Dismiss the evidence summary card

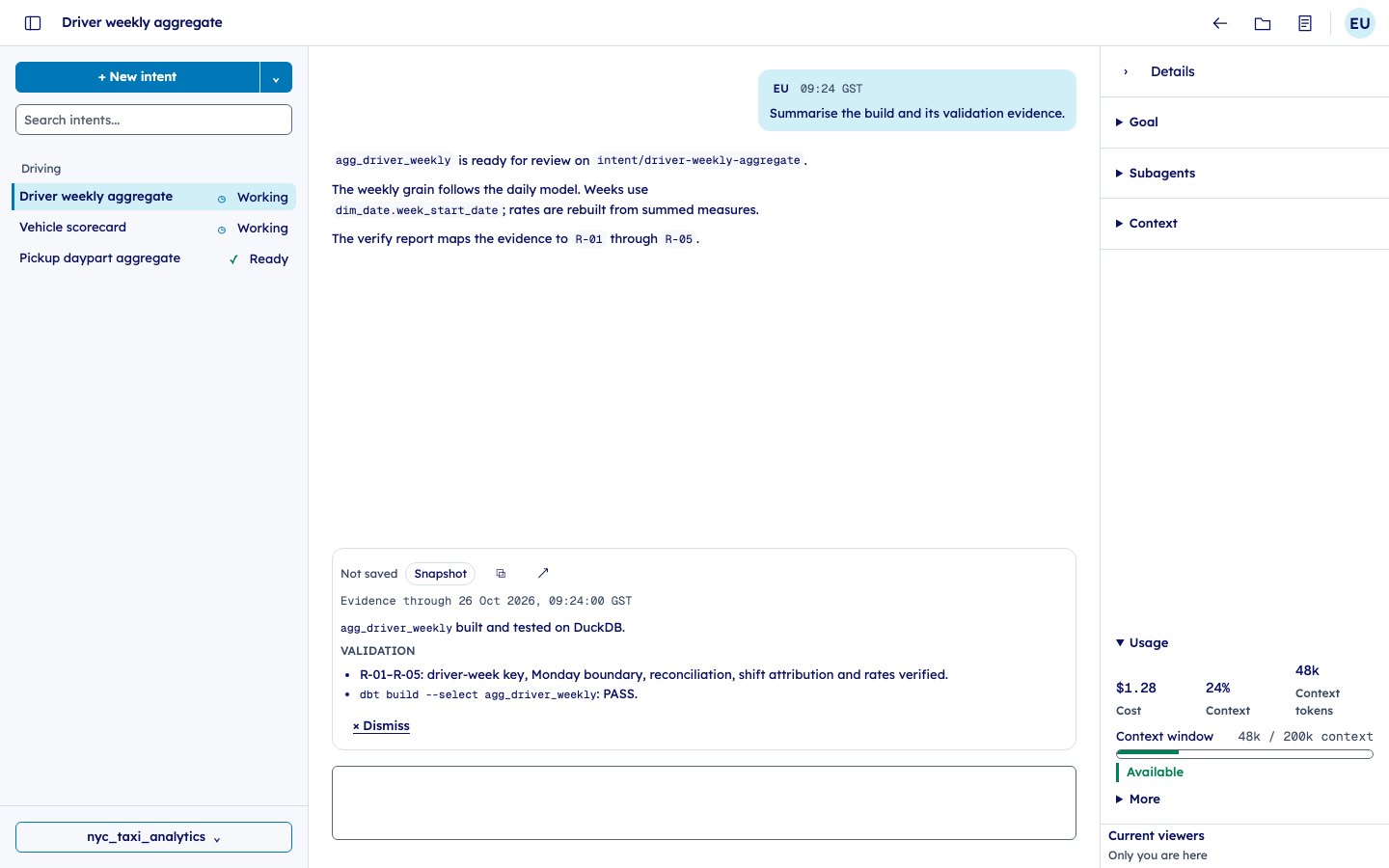(381, 726)
